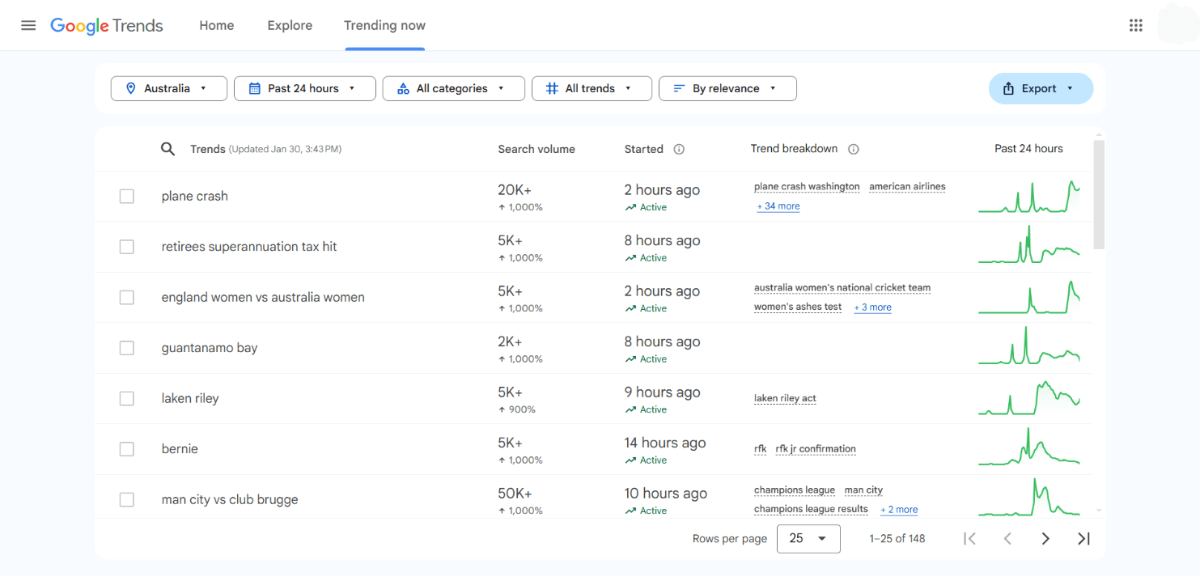
Task: Open the hamburger main menu
Action: coord(28,25)
